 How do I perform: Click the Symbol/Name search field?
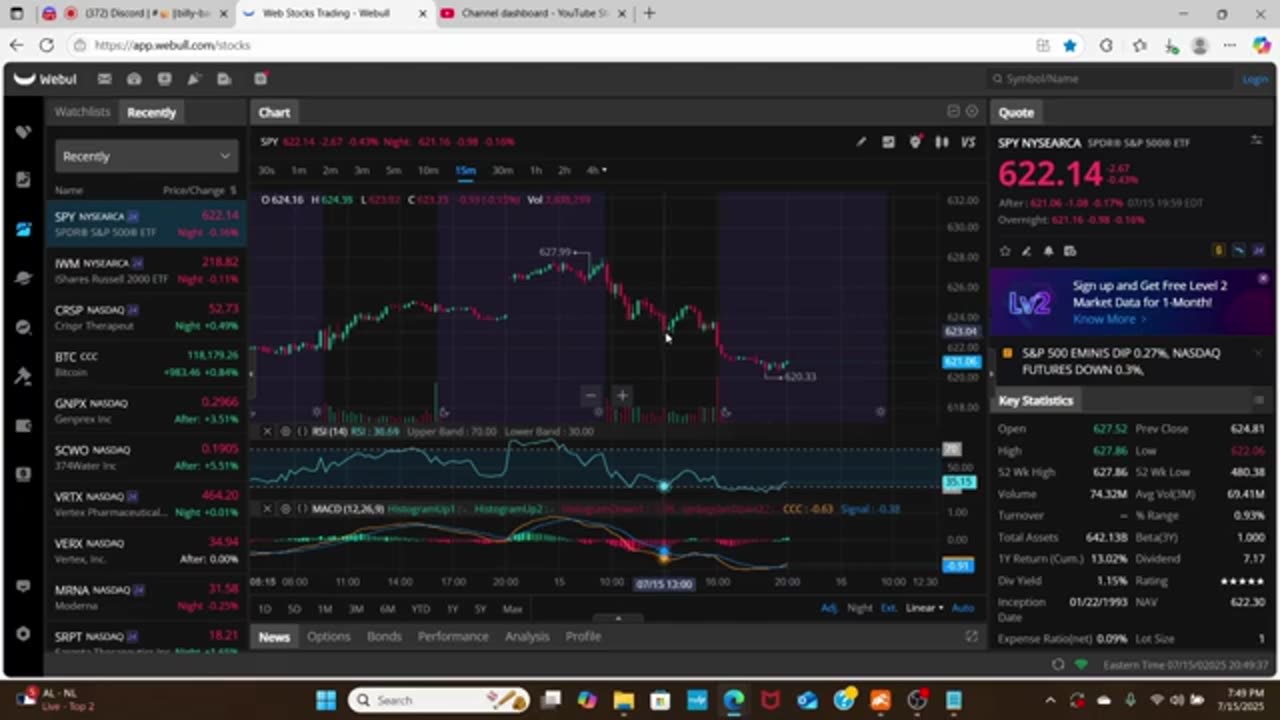[x=1110, y=79]
